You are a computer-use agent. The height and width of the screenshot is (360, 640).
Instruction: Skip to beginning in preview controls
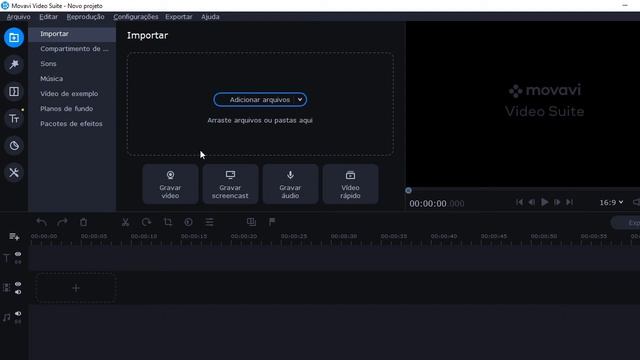(519, 202)
